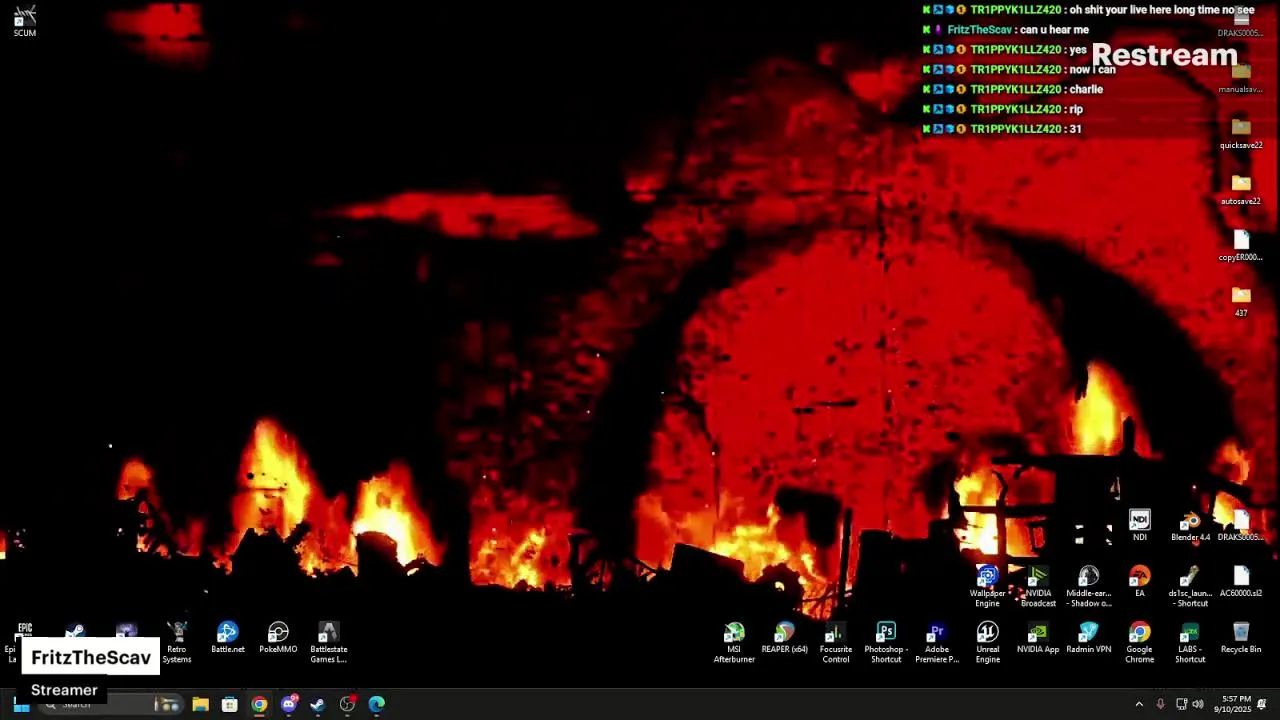The height and width of the screenshot is (720, 1280).
Task: Open the LABS shortcut on the desktop
Action: tap(1190, 642)
